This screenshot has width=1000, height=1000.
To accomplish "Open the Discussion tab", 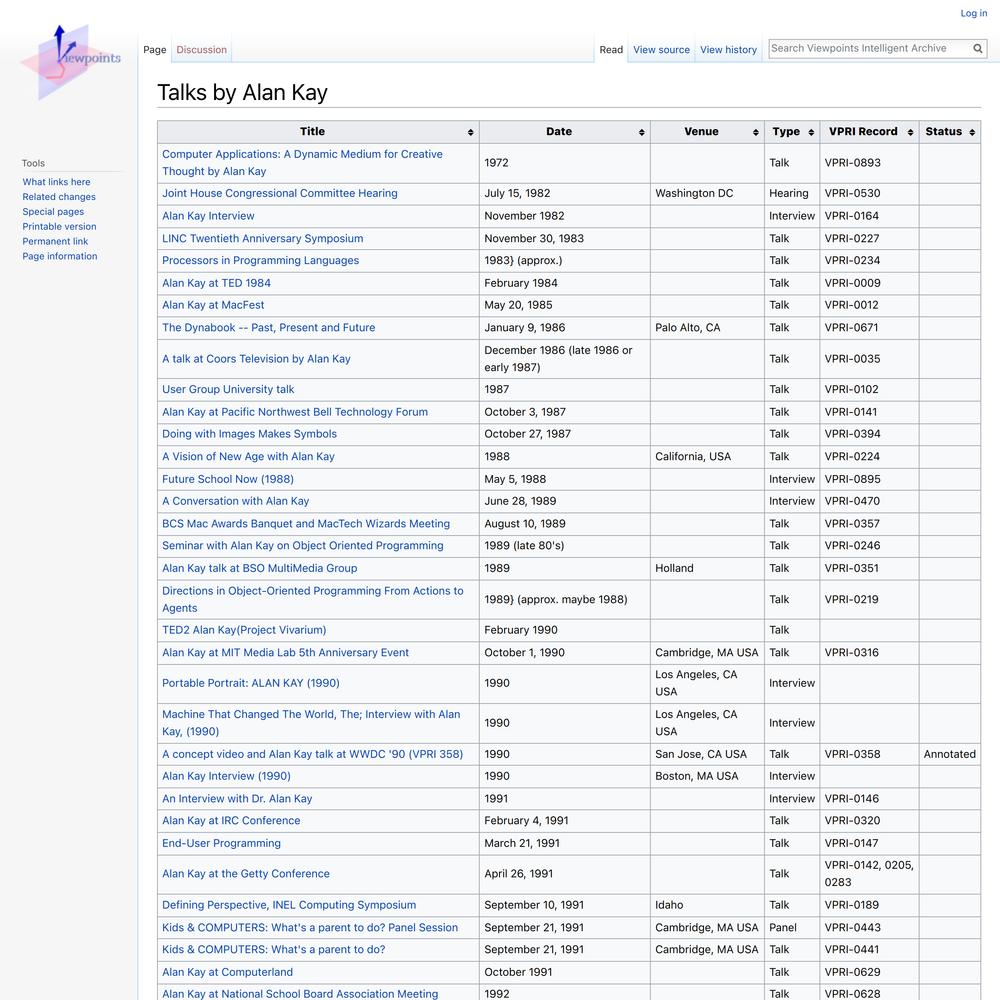I will (202, 50).
